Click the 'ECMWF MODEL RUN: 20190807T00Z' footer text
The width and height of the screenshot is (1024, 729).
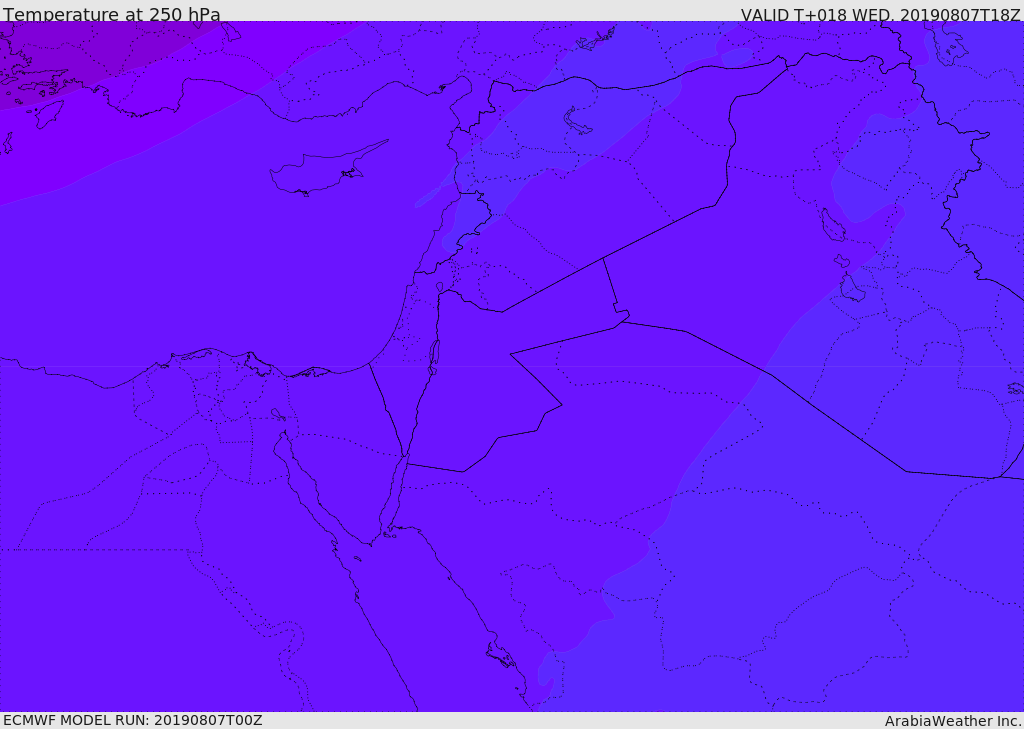133,721
